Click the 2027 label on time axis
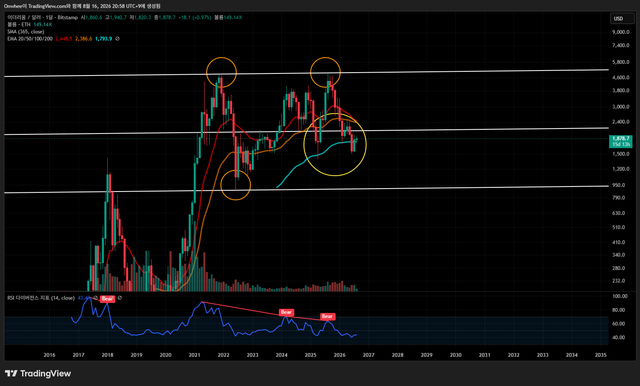 pos(368,355)
